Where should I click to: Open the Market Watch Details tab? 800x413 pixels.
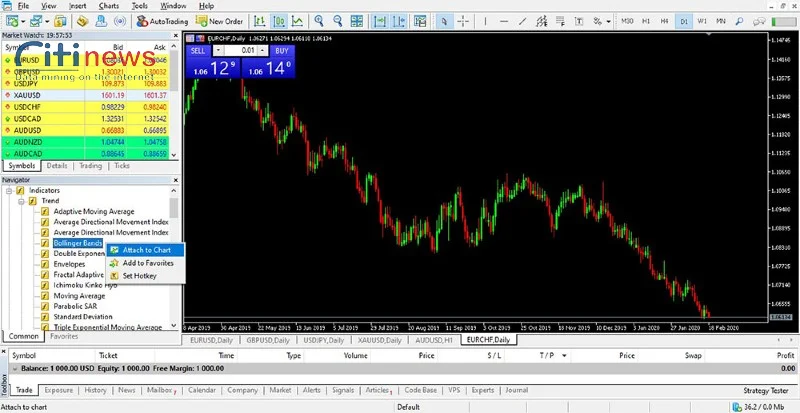(57, 166)
